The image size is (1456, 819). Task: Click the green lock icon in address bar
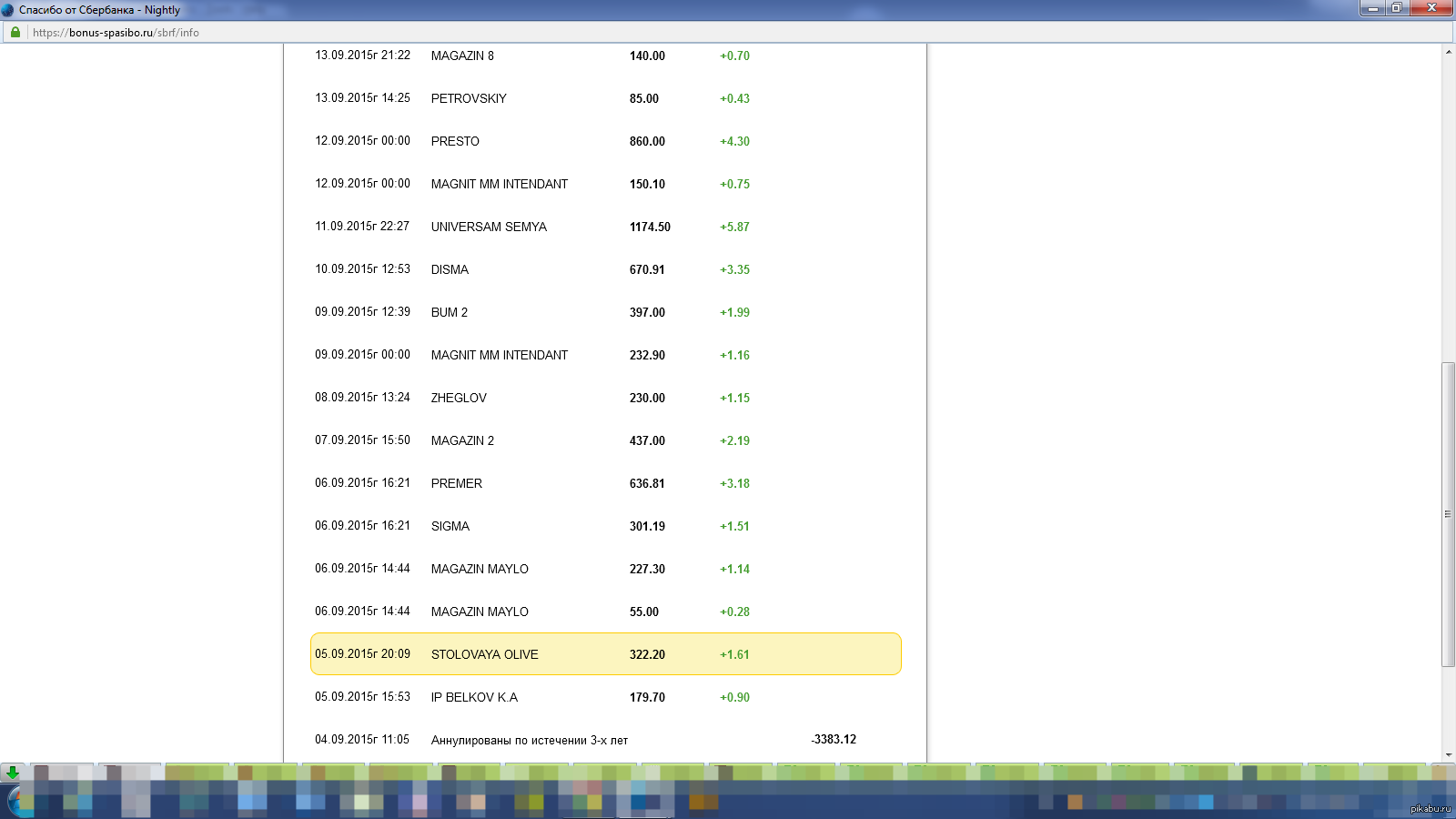15,32
